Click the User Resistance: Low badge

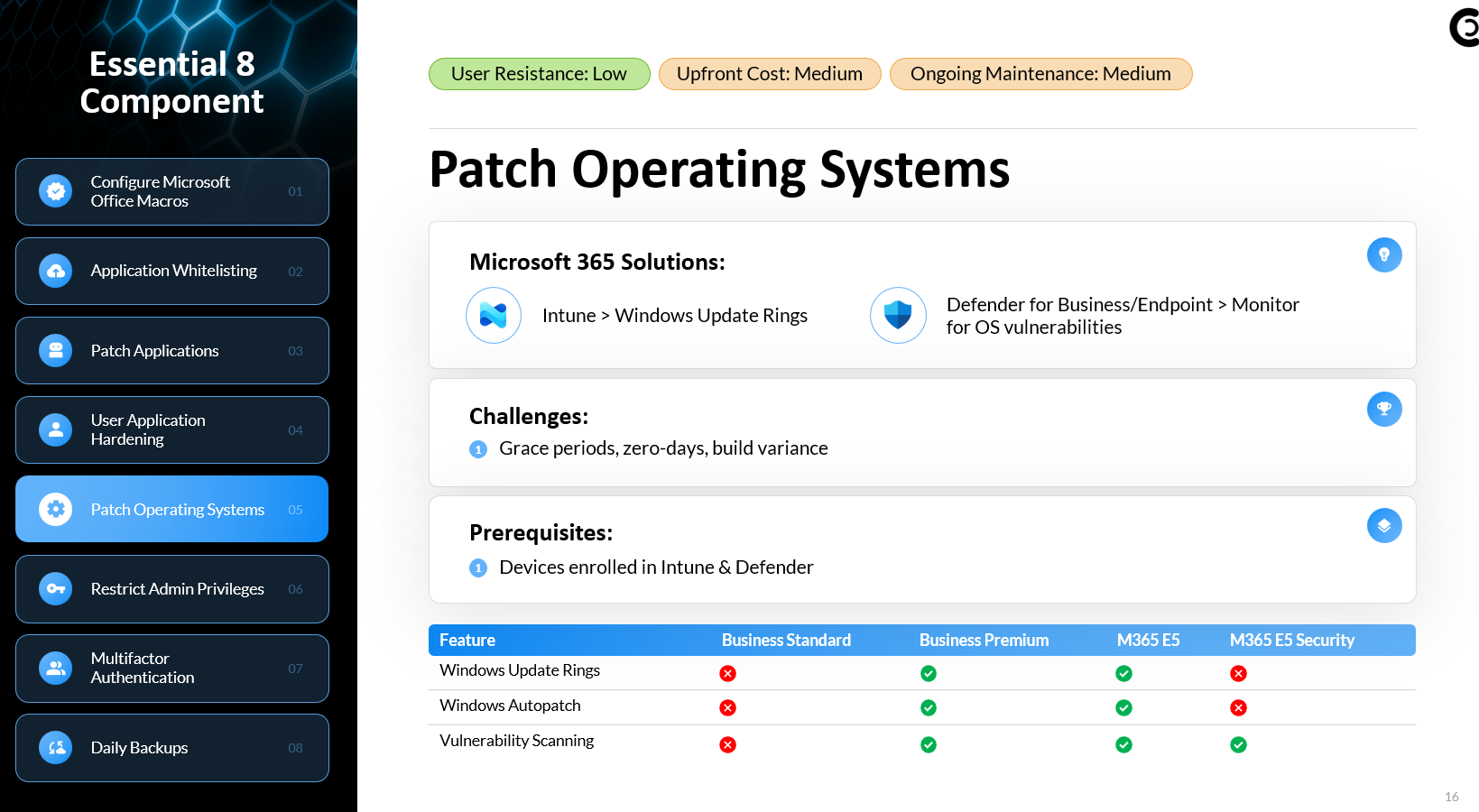point(539,74)
